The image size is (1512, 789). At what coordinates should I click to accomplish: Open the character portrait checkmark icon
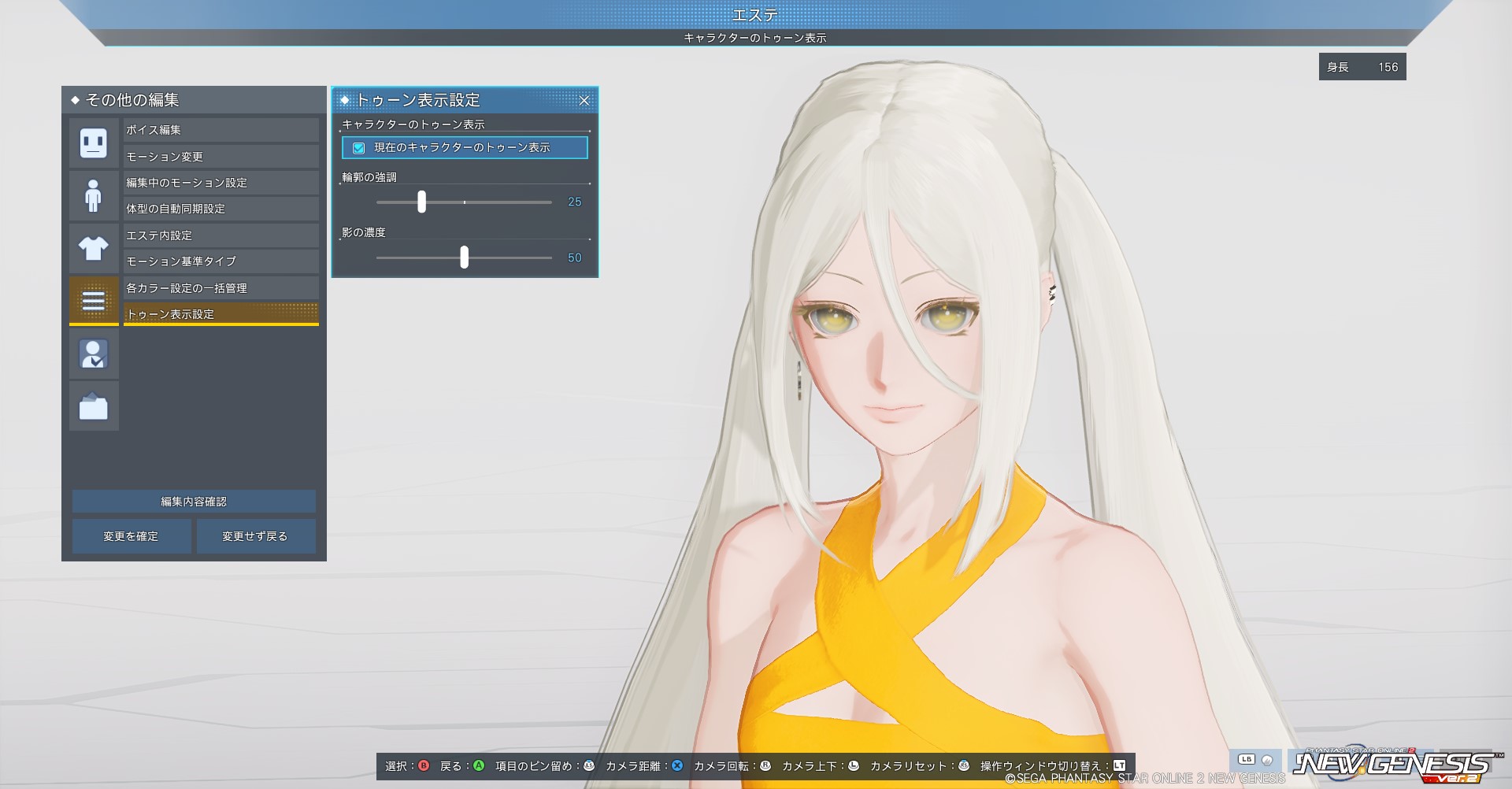(x=94, y=354)
